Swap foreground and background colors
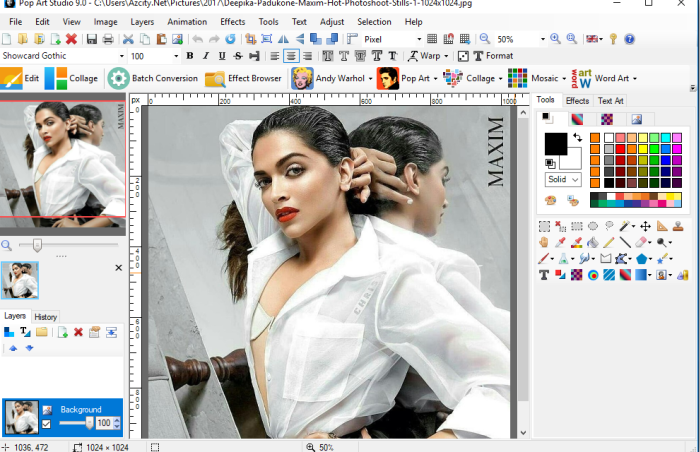 click(x=577, y=137)
